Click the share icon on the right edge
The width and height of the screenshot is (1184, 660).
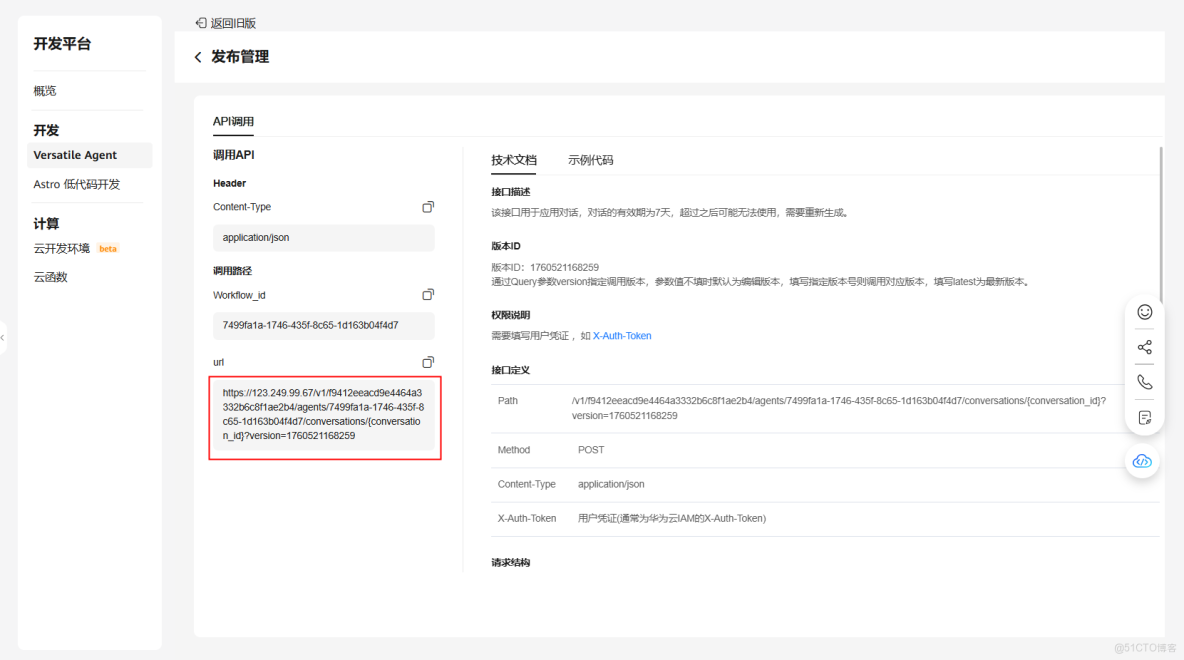pos(1144,346)
